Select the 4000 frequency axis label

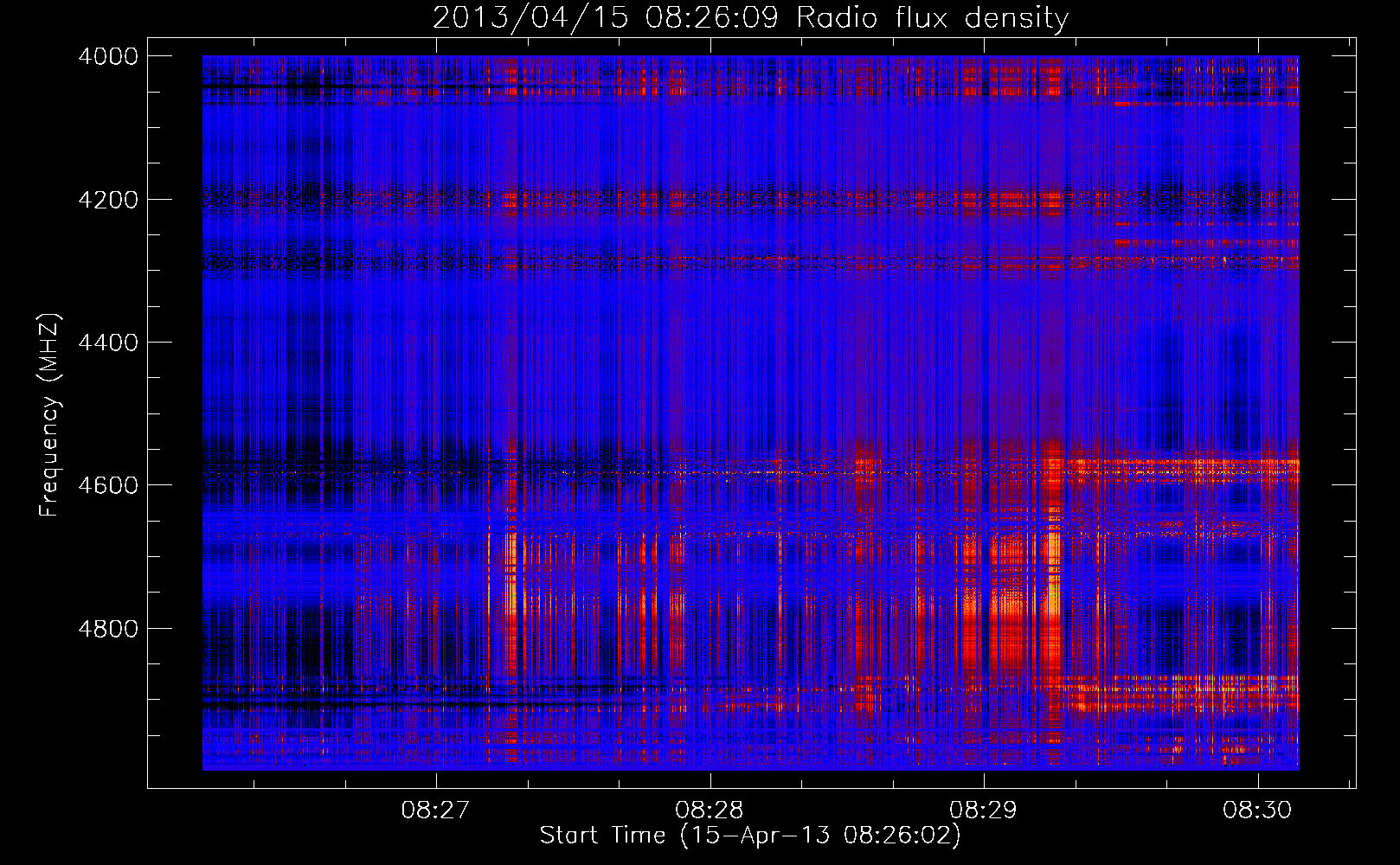point(108,56)
